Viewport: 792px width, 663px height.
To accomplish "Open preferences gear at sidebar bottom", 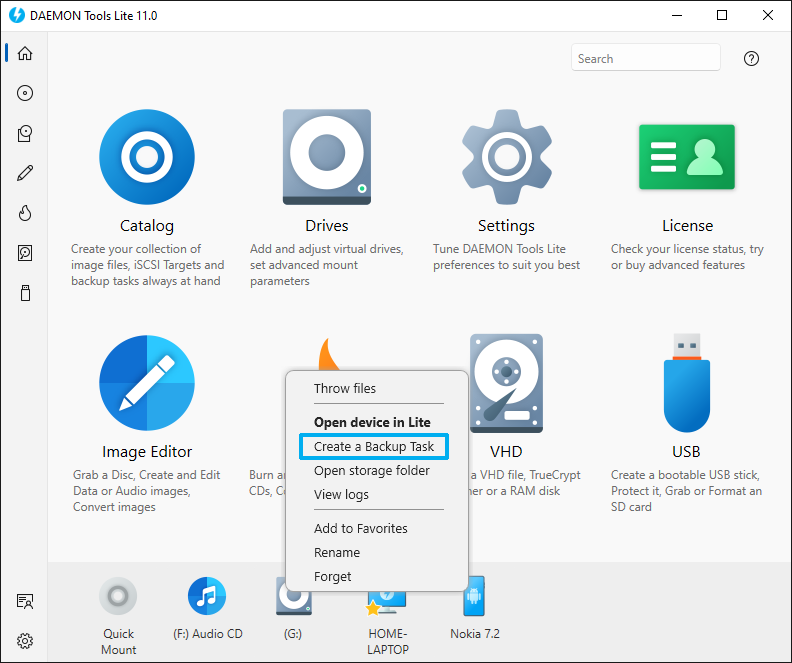I will click(x=25, y=641).
